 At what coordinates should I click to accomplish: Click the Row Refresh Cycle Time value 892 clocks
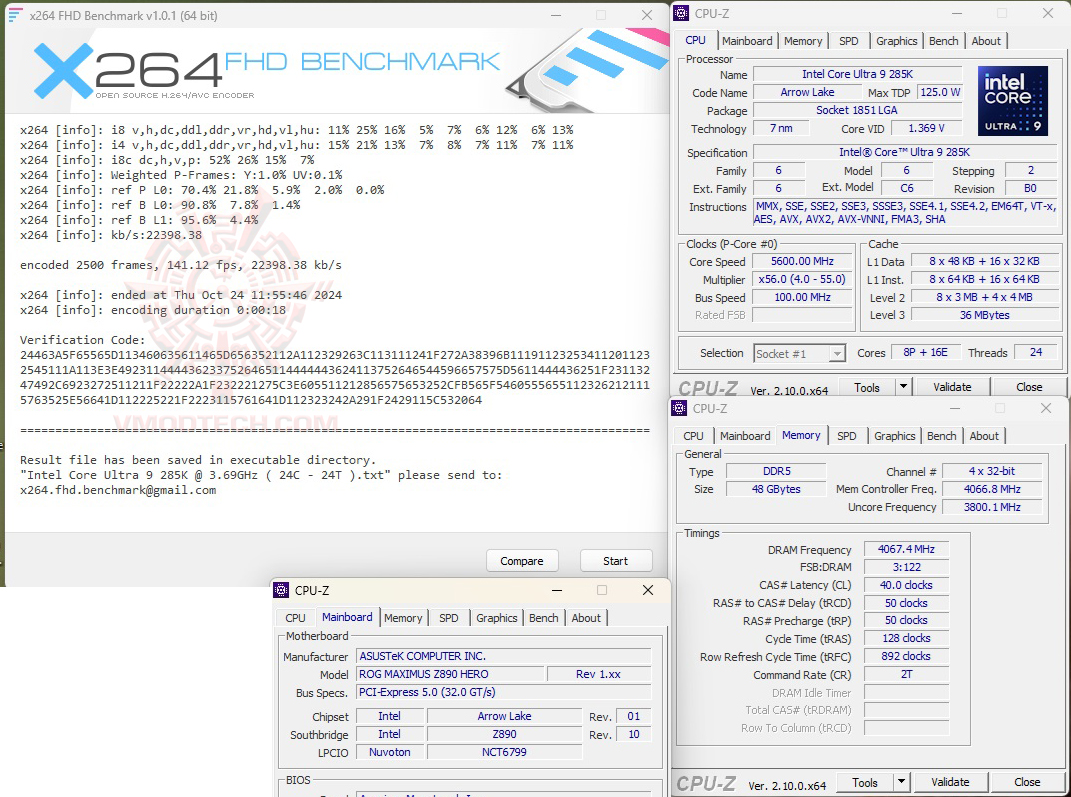(906, 656)
